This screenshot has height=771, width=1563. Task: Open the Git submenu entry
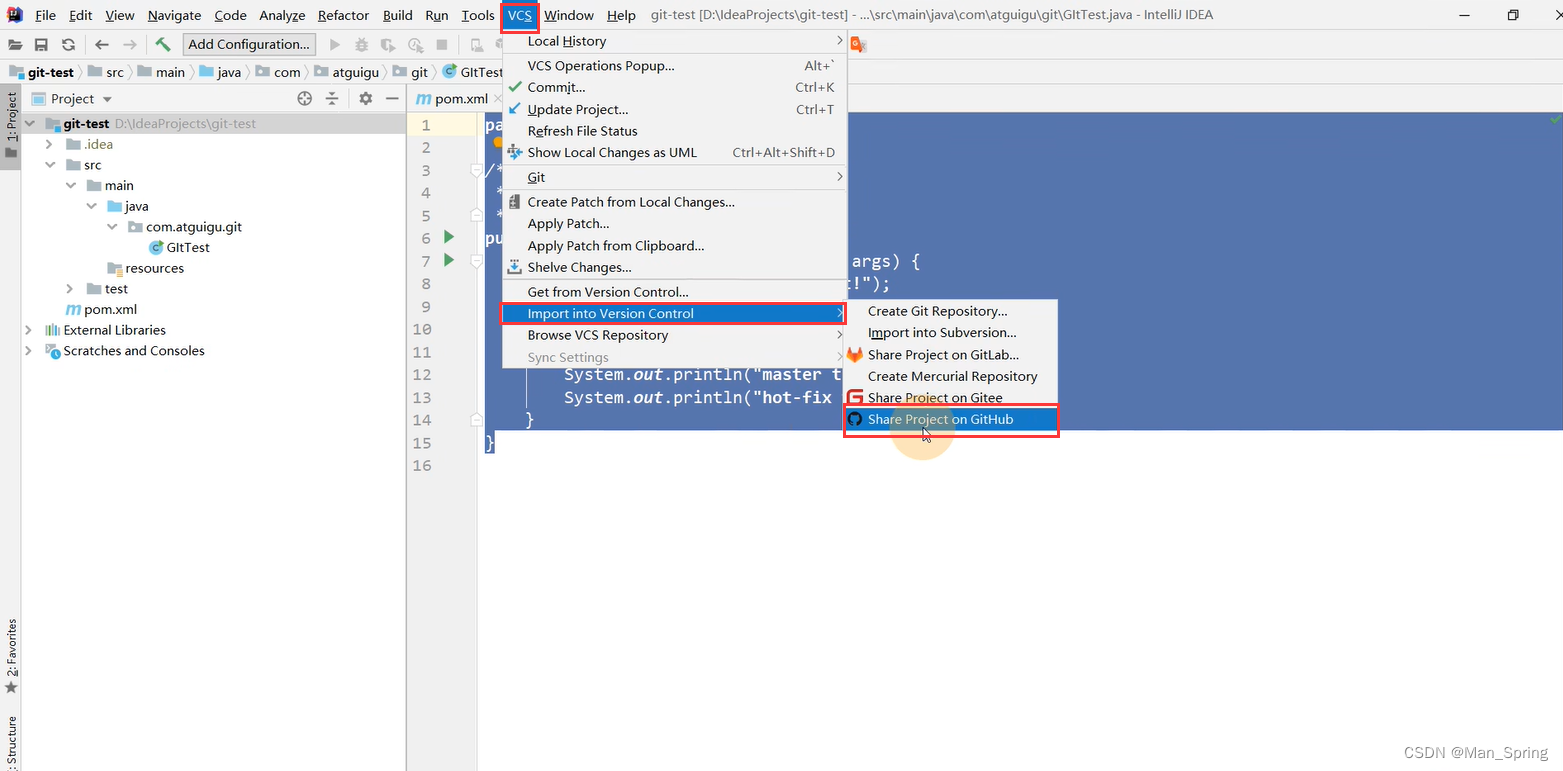pyautogui.click(x=674, y=177)
